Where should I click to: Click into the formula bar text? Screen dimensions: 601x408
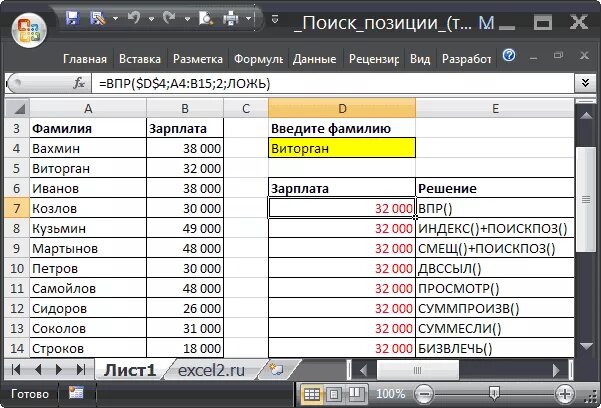click(333, 83)
